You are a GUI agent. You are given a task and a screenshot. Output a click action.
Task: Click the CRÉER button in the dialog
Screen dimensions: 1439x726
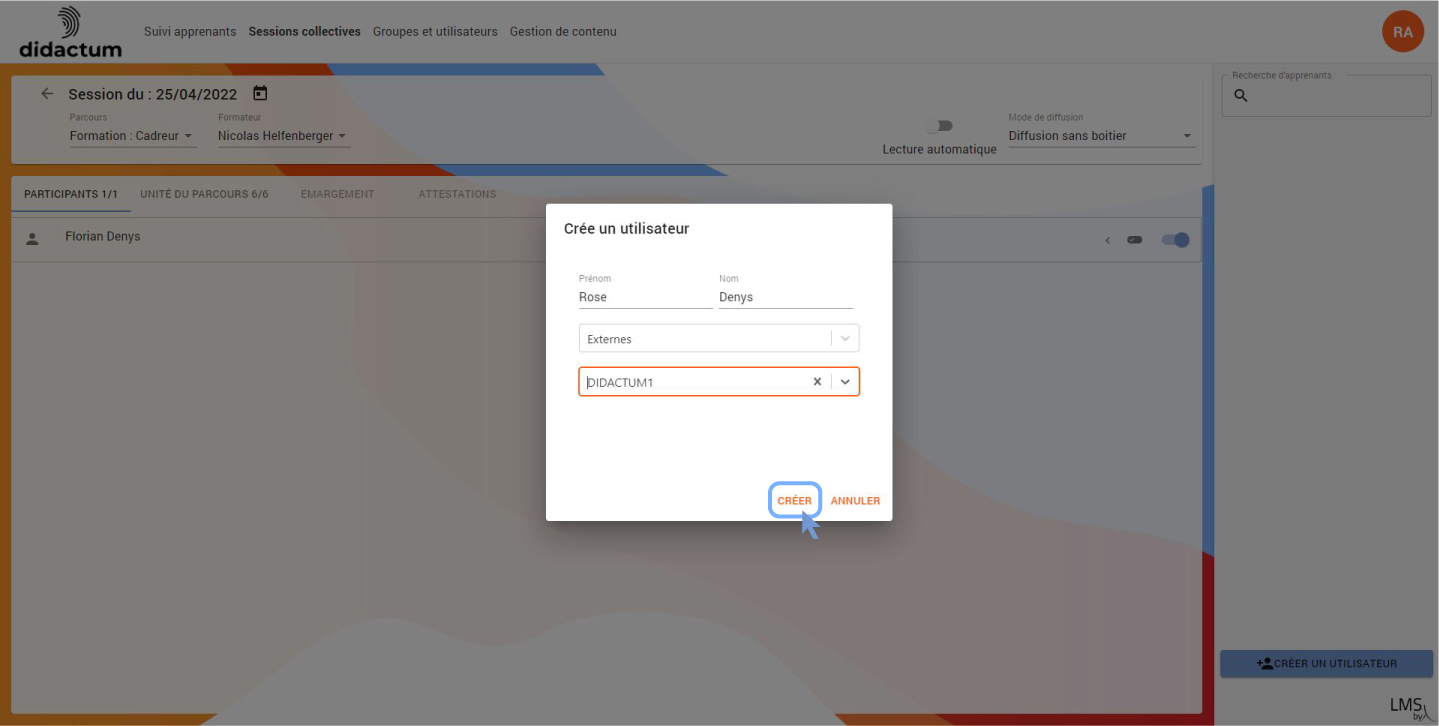pyautogui.click(x=795, y=500)
